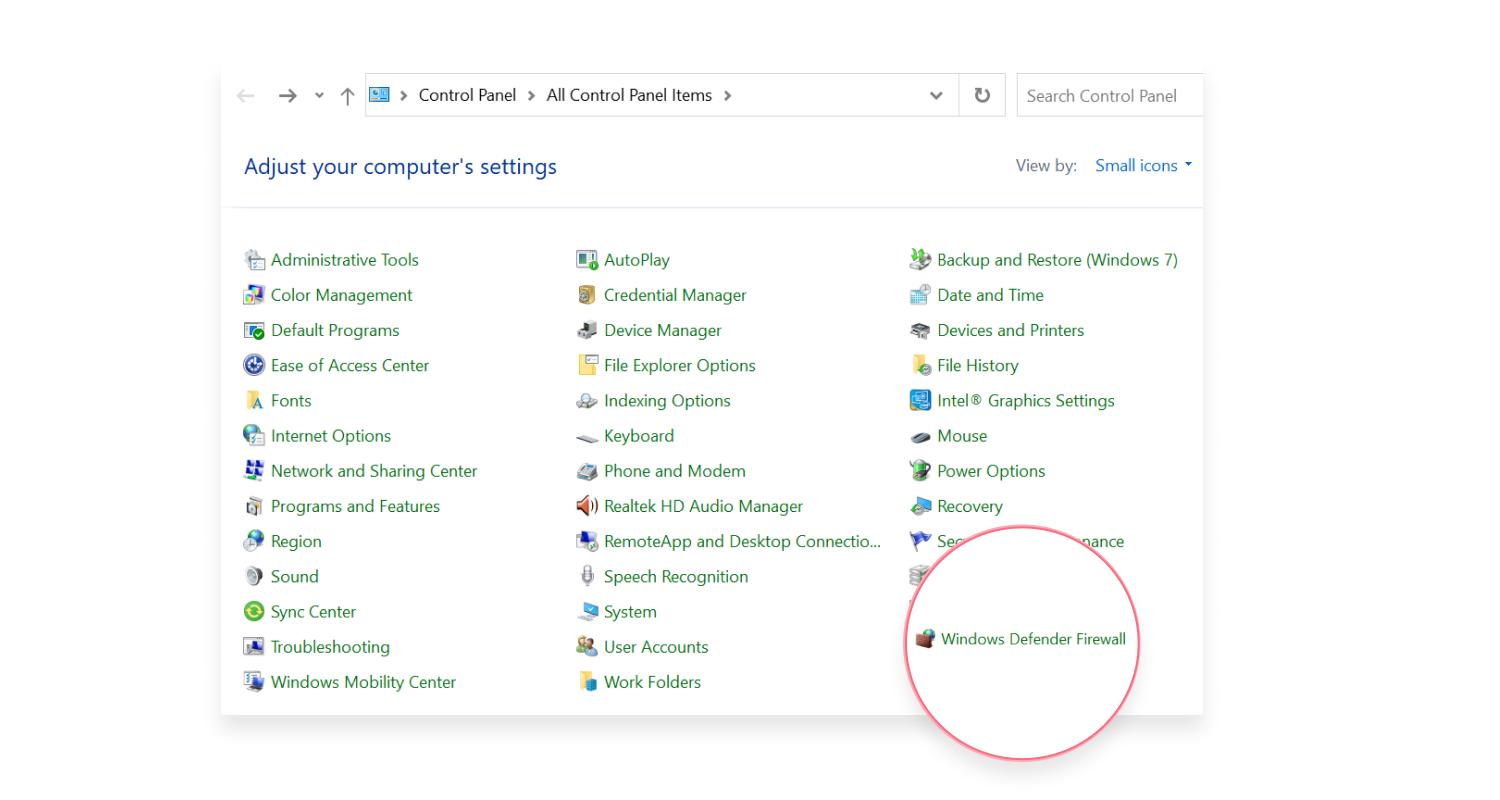Viewport: 1500px width, 800px height.
Task: Click the Keyboard icon
Action: click(x=587, y=437)
